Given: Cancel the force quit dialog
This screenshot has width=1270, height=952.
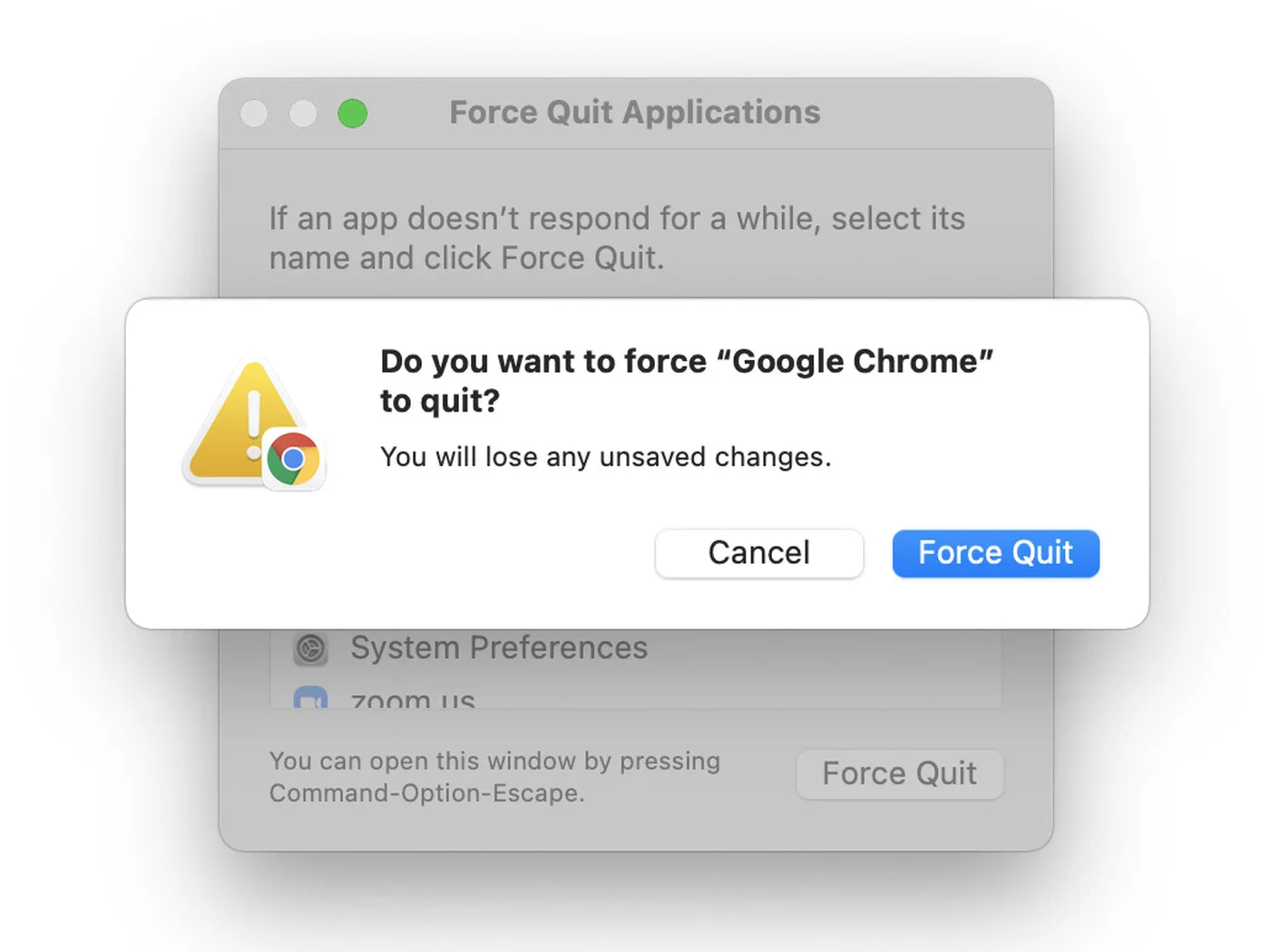Looking at the screenshot, I should [758, 553].
